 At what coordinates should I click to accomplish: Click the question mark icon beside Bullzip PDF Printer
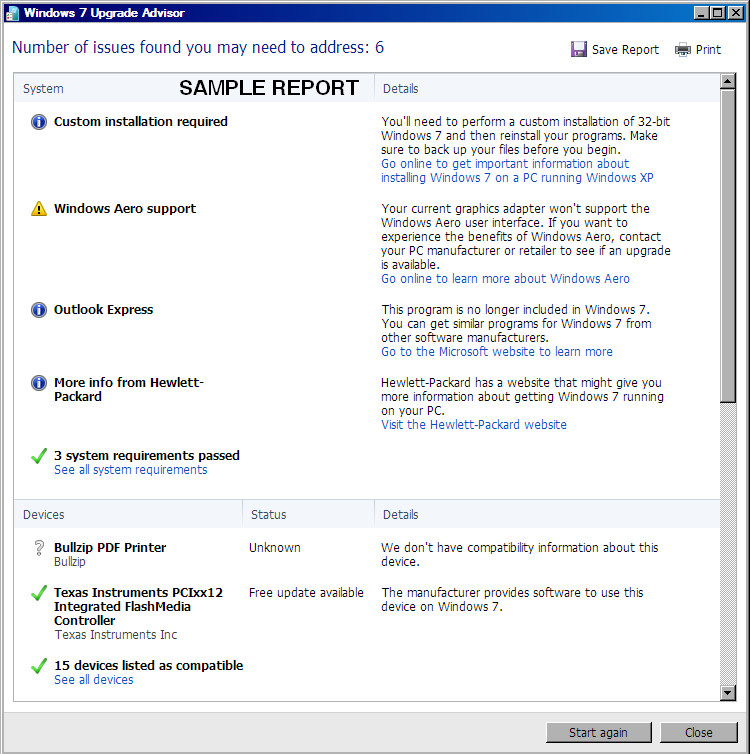coord(39,548)
